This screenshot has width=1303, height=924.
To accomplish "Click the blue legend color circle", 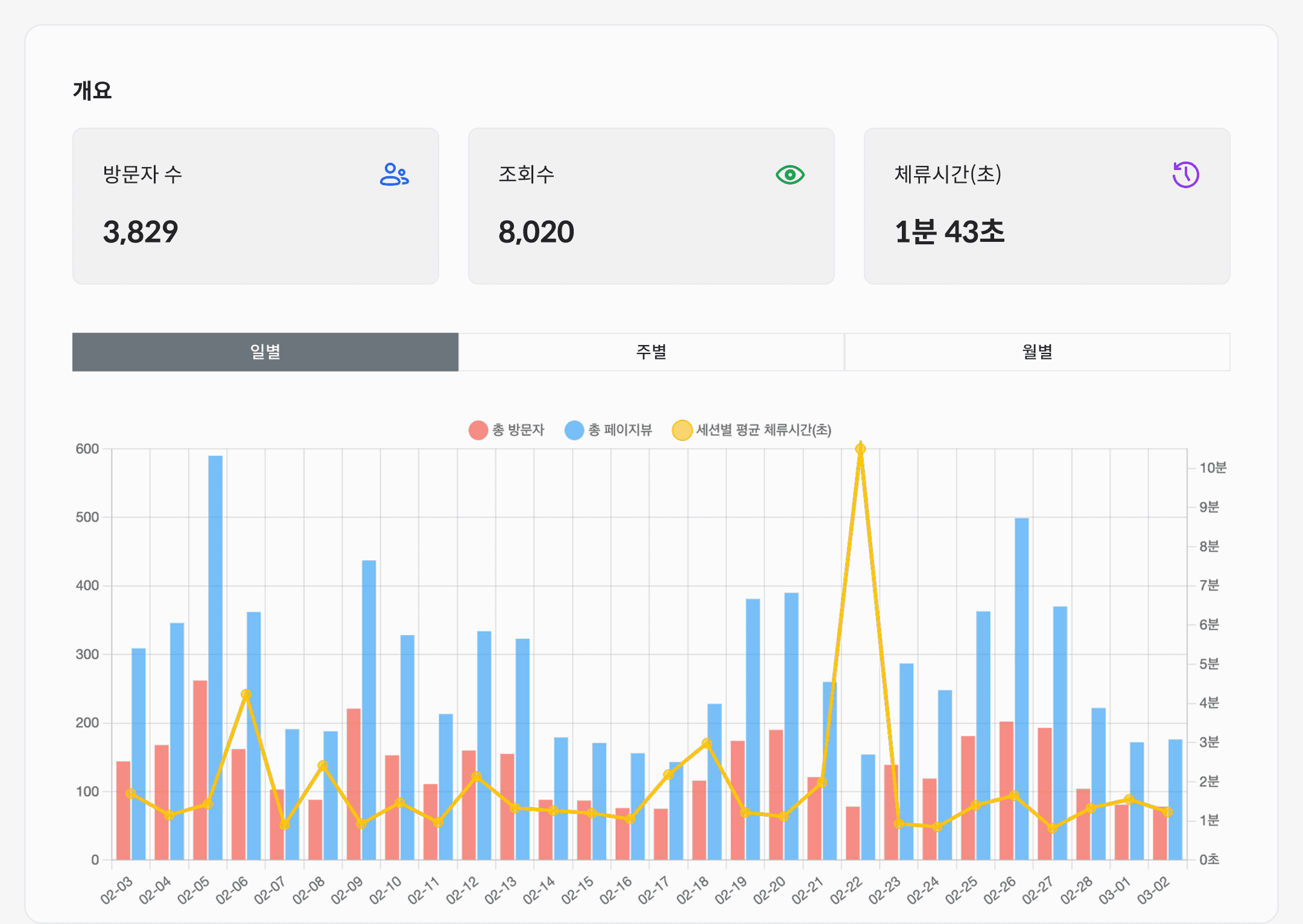I will (574, 430).
